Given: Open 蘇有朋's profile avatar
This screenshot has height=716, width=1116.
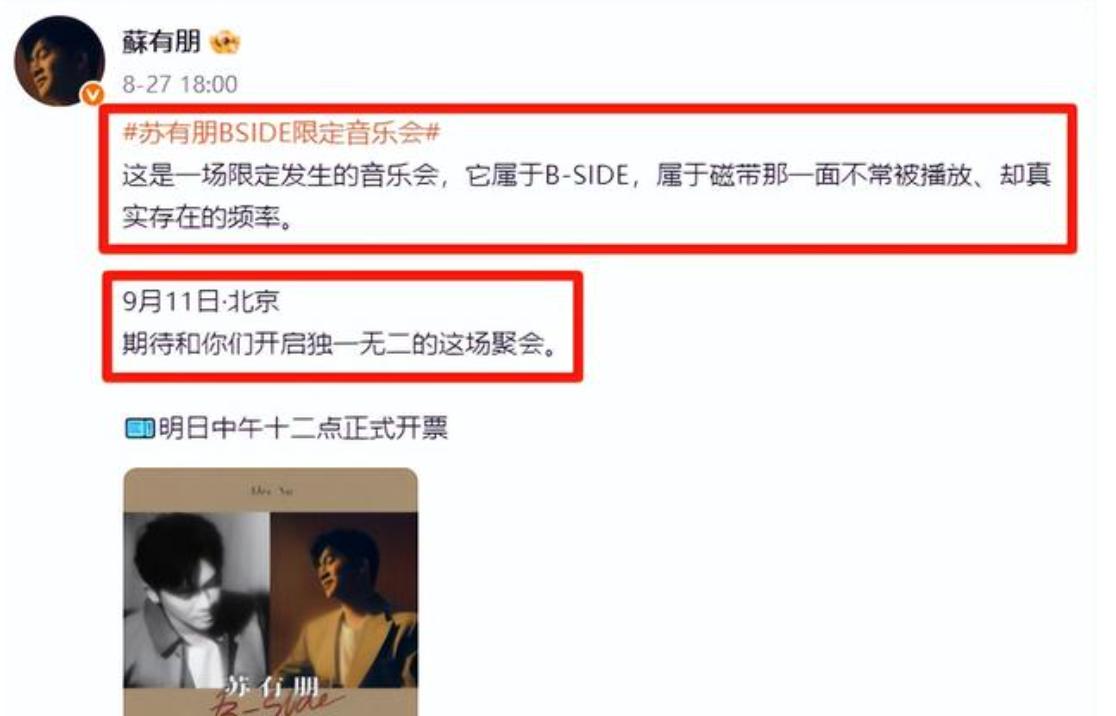Looking at the screenshot, I should [60, 61].
